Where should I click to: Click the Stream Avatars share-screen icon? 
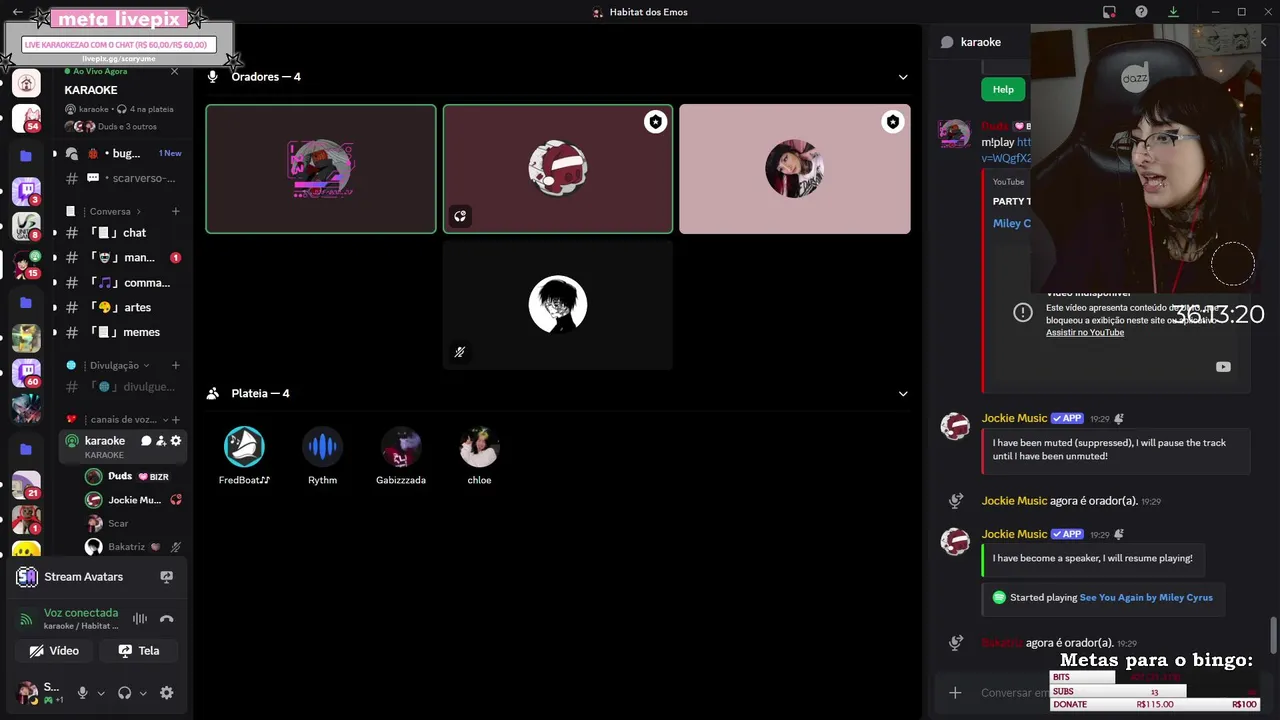167,577
